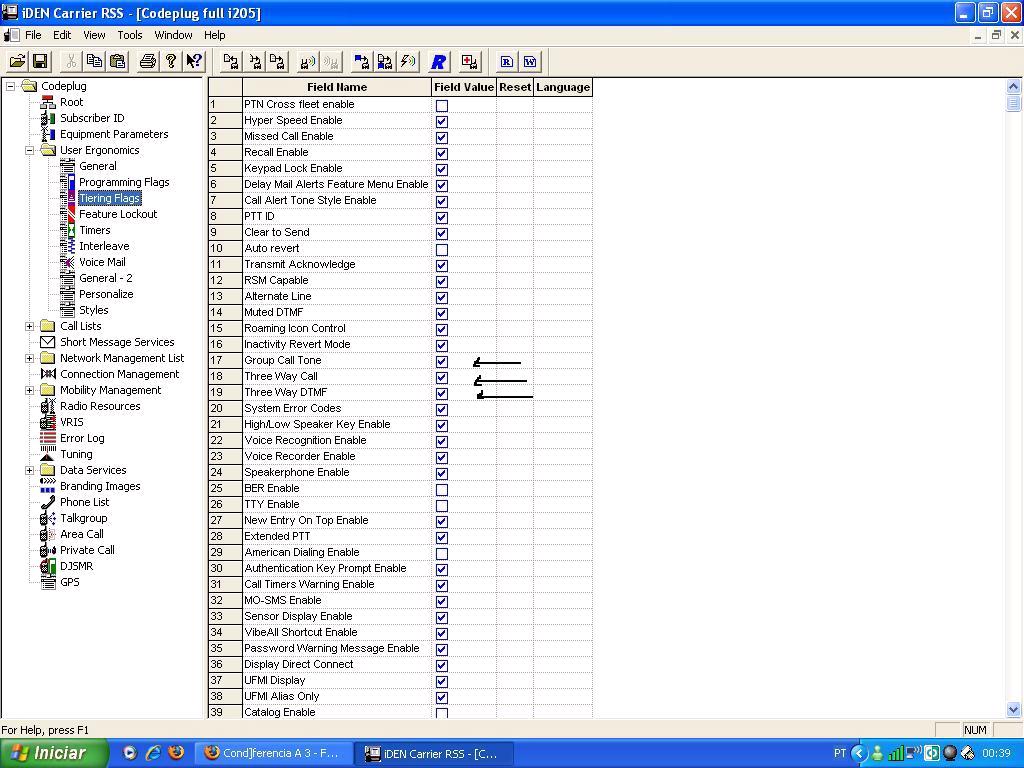Enable the American Dialing Enable checkbox
Viewport: 1024px width, 768px height.
(x=442, y=553)
